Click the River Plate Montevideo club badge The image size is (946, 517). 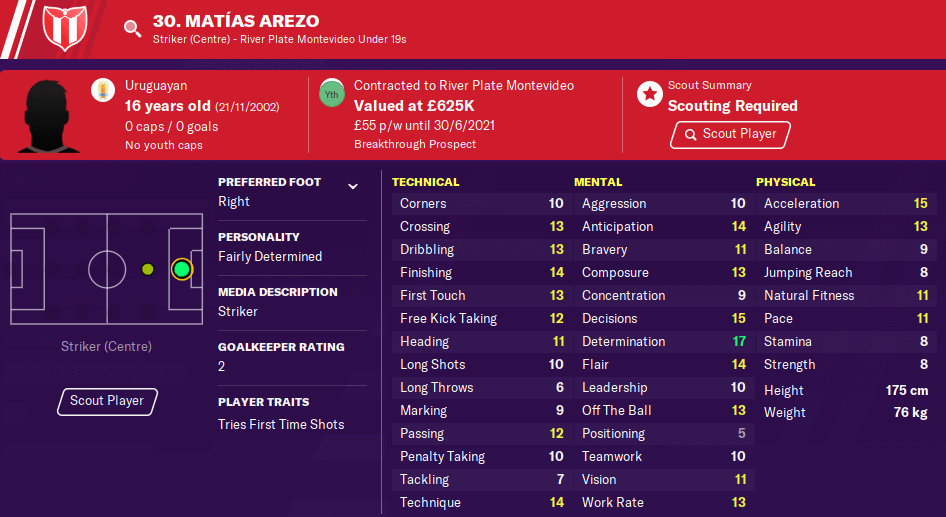pyautogui.click(x=65, y=27)
